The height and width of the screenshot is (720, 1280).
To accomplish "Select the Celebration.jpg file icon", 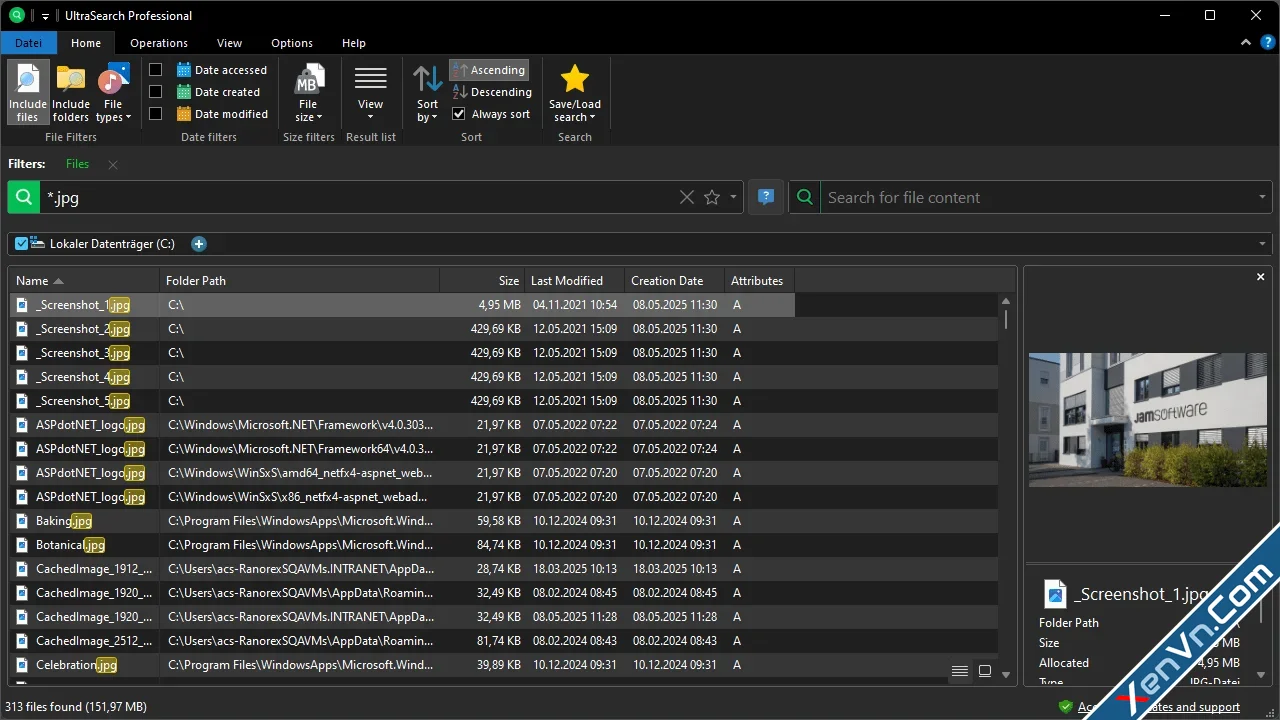I will tap(23, 665).
